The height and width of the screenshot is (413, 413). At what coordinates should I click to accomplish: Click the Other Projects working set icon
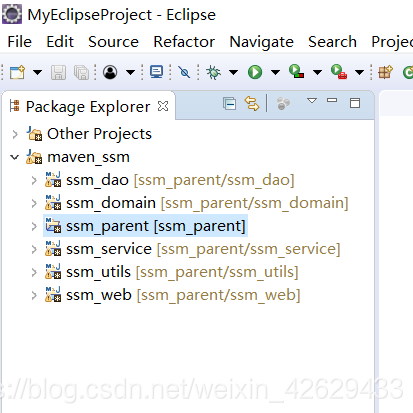click(x=34, y=134)
